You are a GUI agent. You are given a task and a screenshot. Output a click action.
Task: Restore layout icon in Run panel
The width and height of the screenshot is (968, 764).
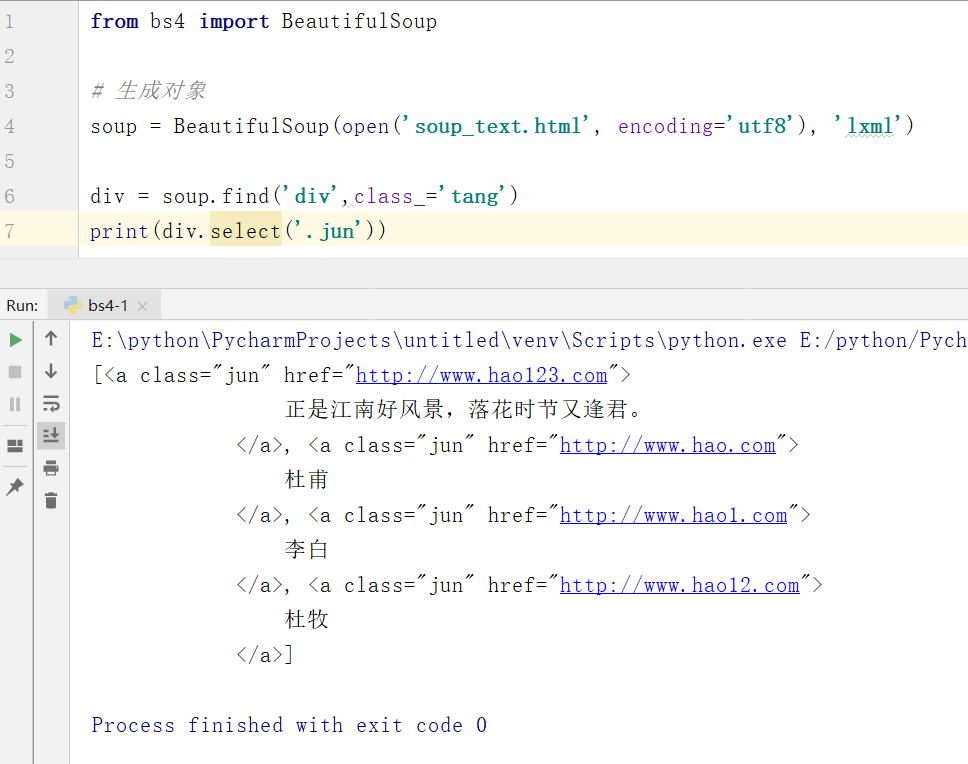15,446
